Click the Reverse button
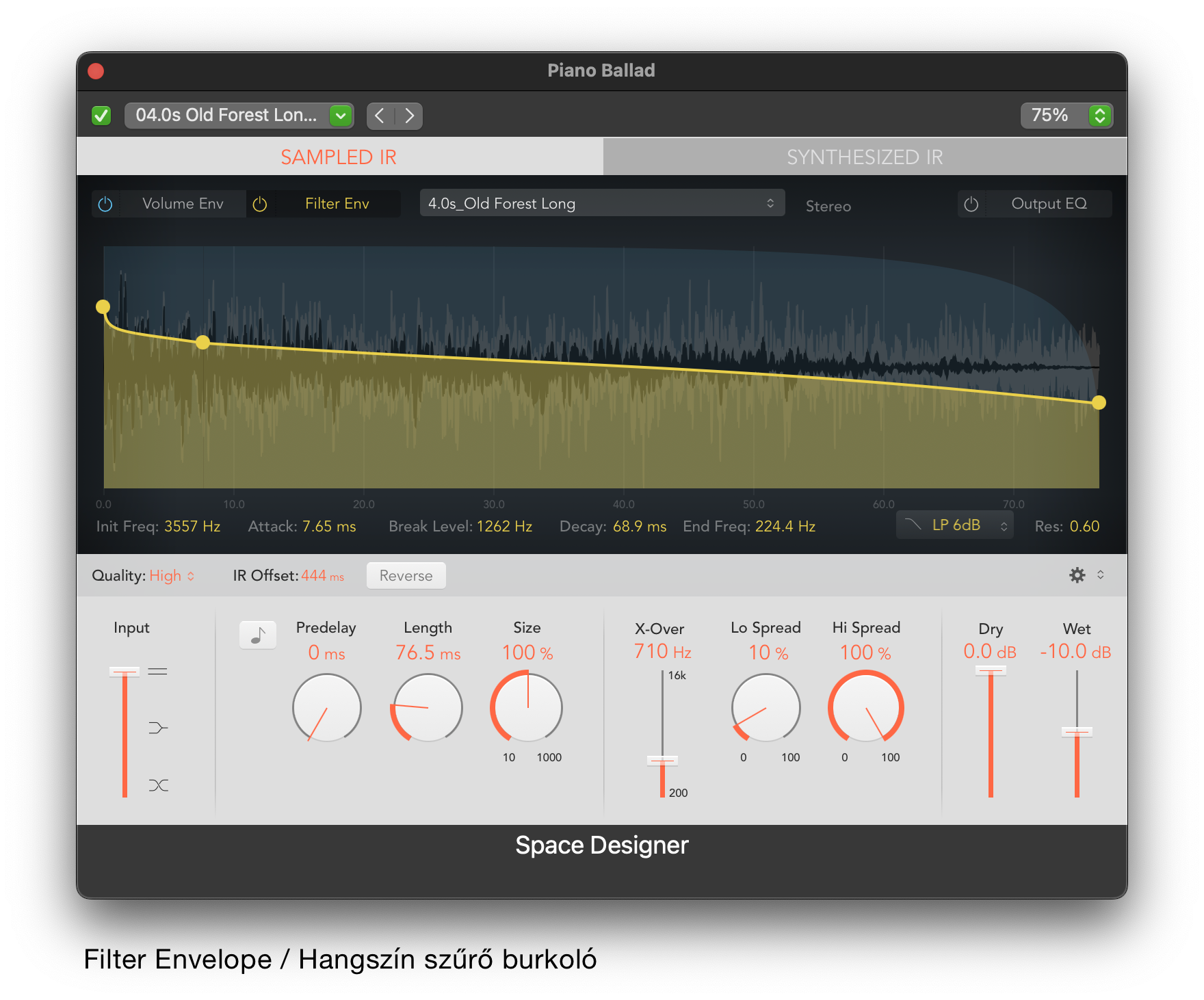Image resolution: width=1204 pixels, height=1000 pixels. [x=406, y=576]
